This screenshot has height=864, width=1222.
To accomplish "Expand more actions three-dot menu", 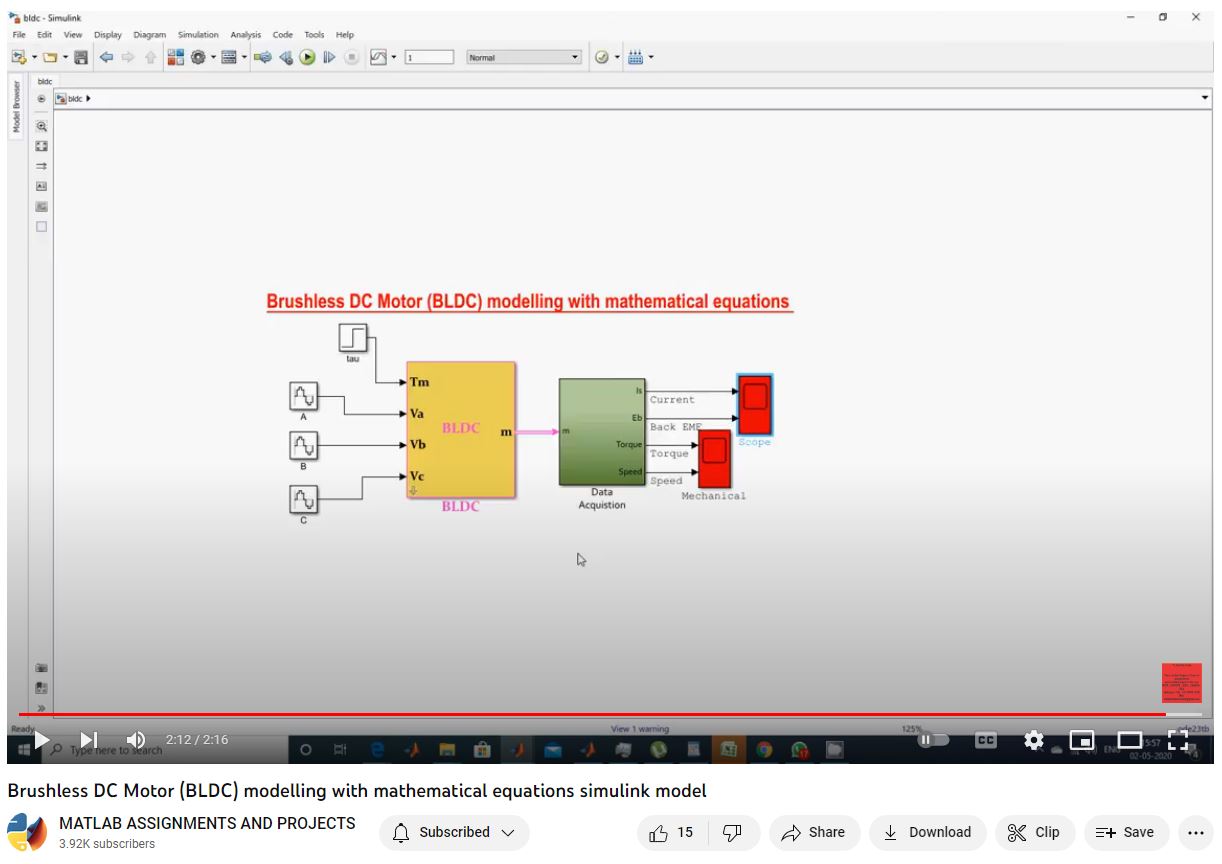I will click(x=1195, y=832).
